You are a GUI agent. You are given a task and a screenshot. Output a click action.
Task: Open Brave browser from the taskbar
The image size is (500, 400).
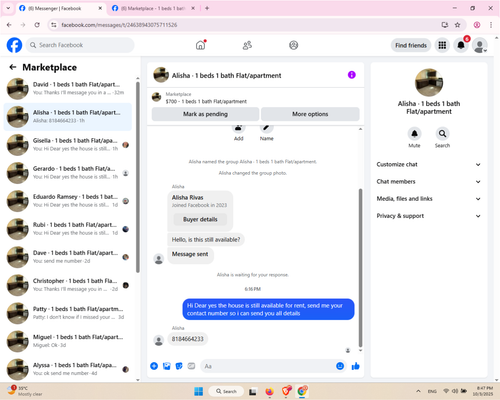[286, 391]
